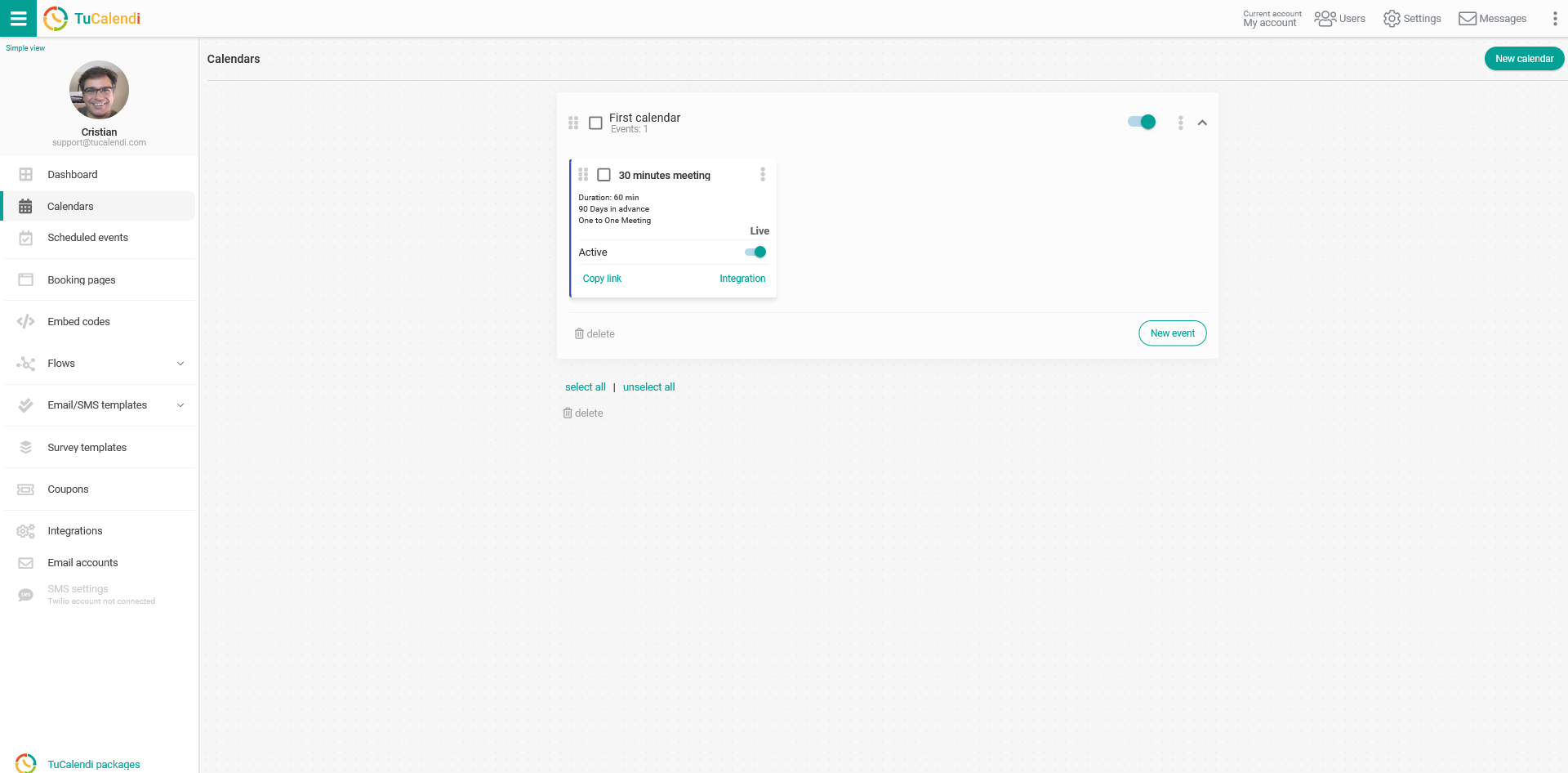Expand the Flows section
The height and width of the screenshot is (773, 1568).
coord(180,363)
